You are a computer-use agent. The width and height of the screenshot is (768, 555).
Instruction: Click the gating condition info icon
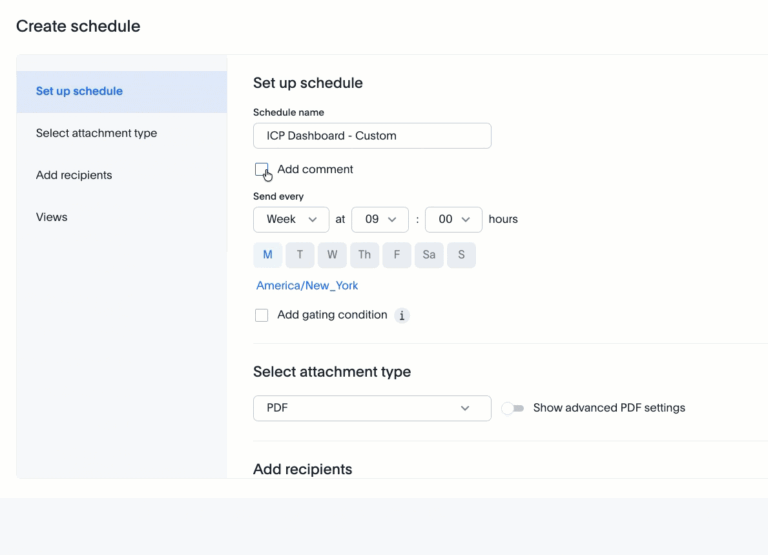[402, 316]
